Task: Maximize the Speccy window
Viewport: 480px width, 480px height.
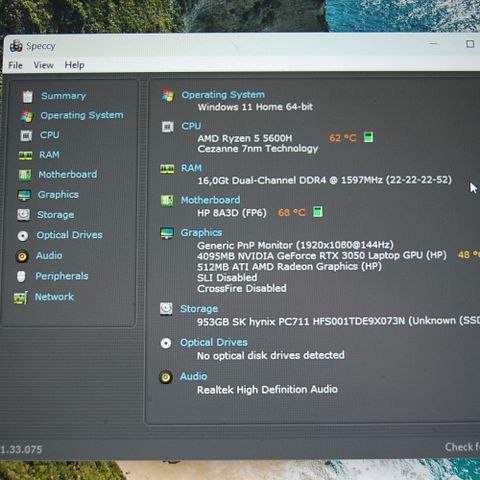Action: [470, 44]
